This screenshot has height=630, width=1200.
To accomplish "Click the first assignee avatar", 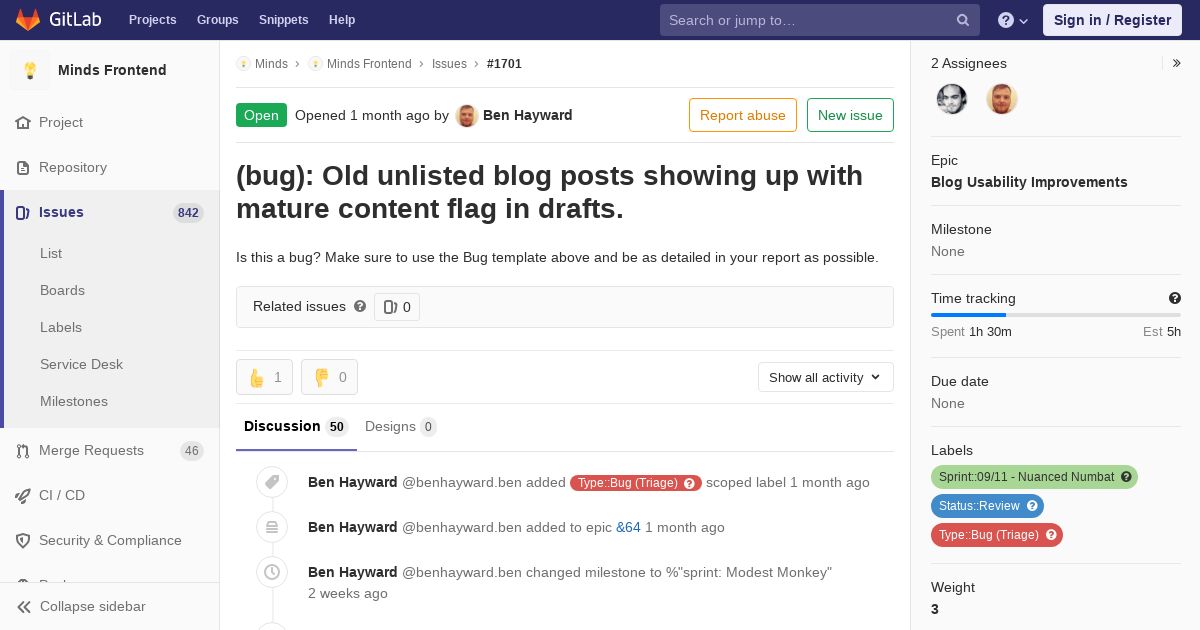I will coord(952,98).
